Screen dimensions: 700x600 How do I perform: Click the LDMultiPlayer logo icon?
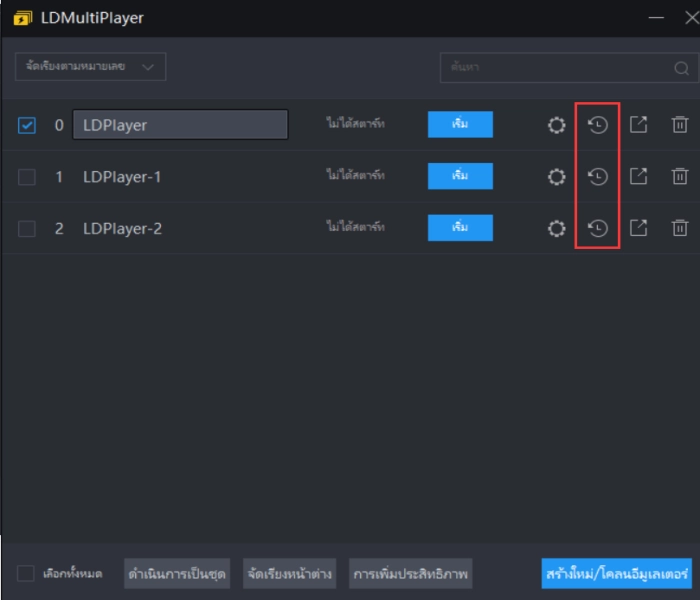(23, 18)
